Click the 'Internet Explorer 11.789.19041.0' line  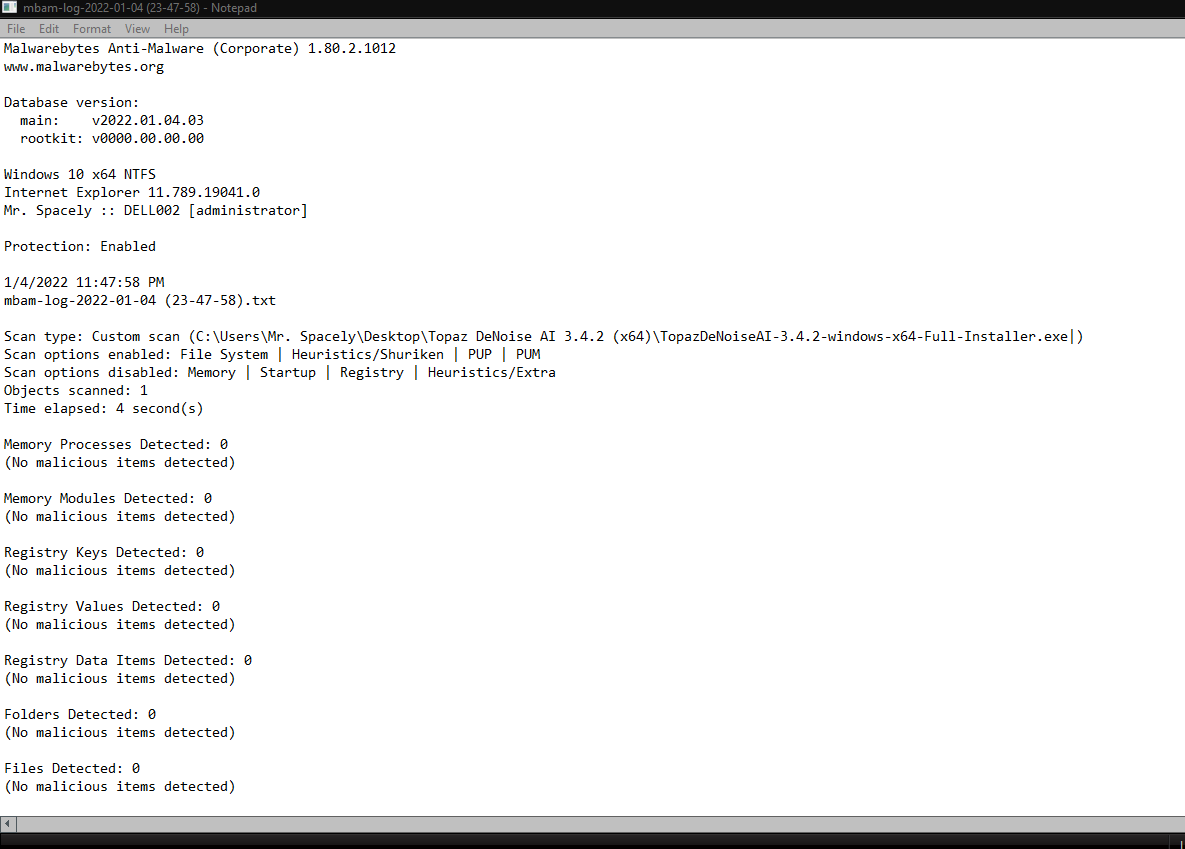tap(131, 192)
